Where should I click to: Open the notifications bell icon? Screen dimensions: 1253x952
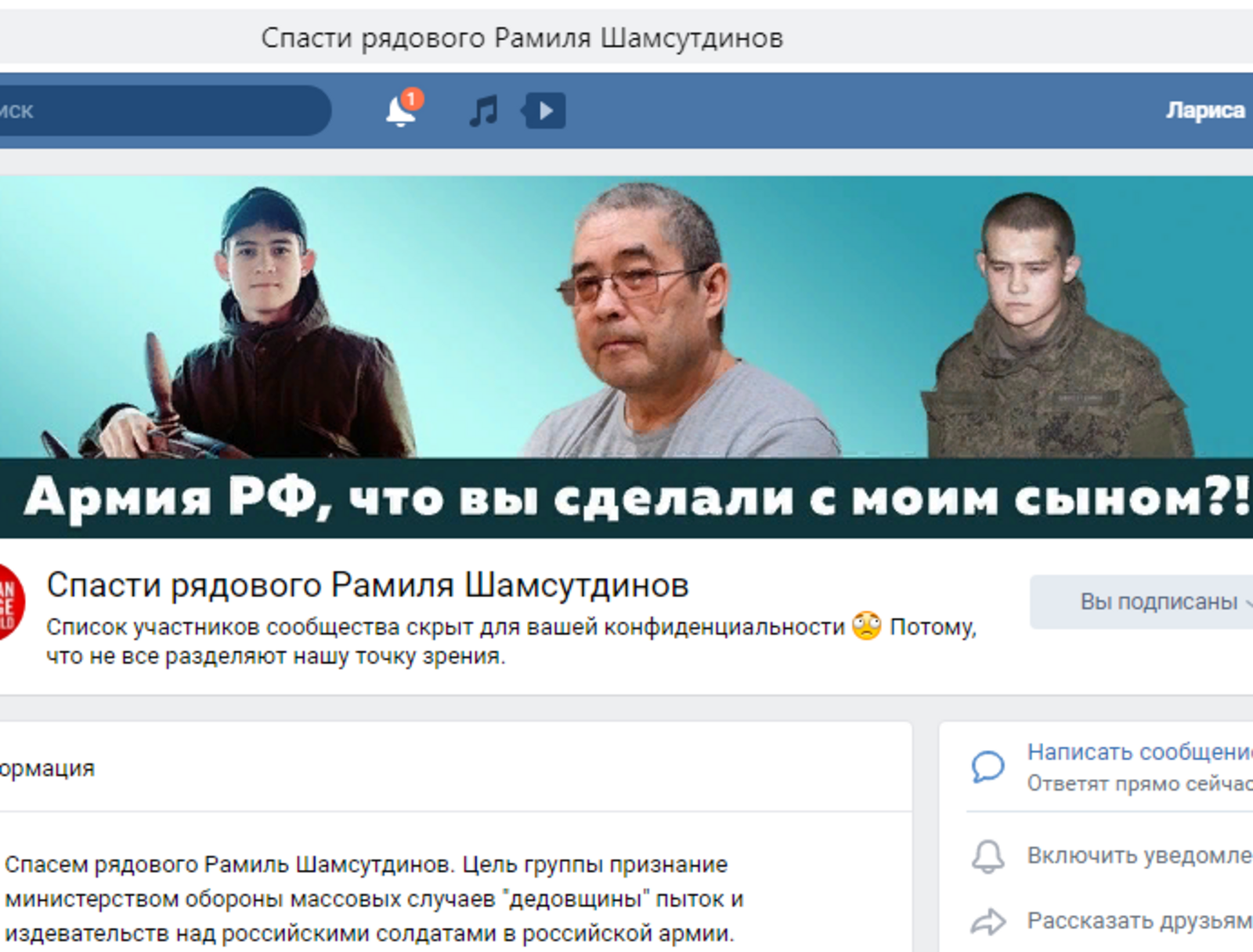[400, 112]
